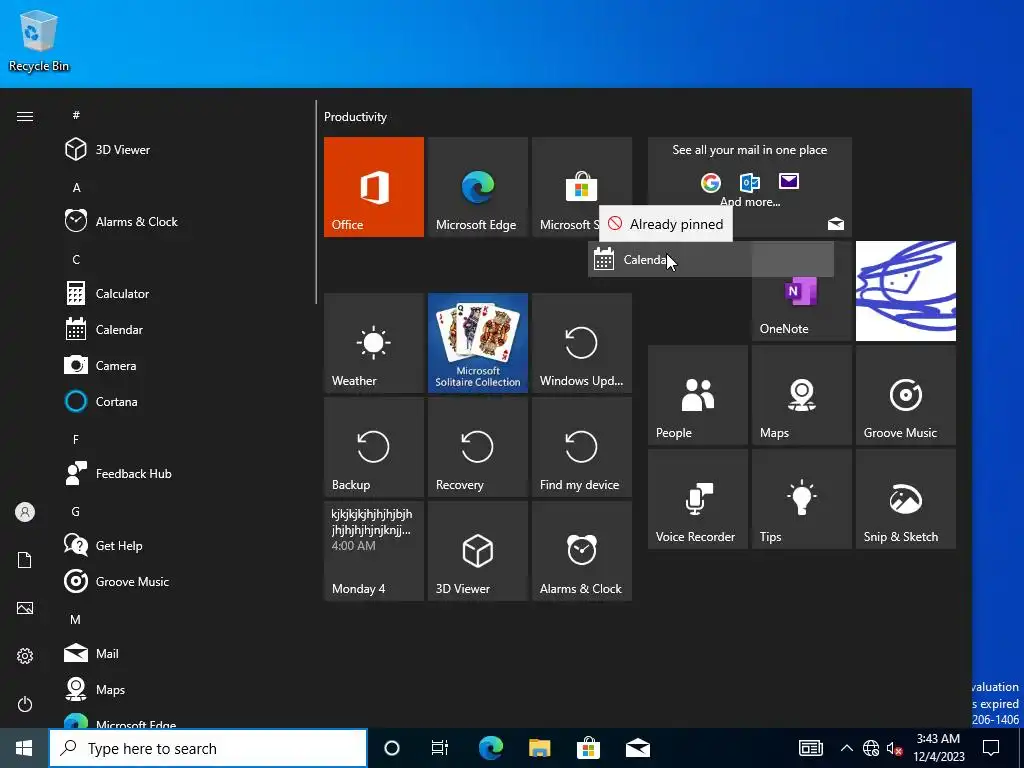Select the 'G' letter group header
This screenshot has height=768, width=1024.
pos(76,511)
